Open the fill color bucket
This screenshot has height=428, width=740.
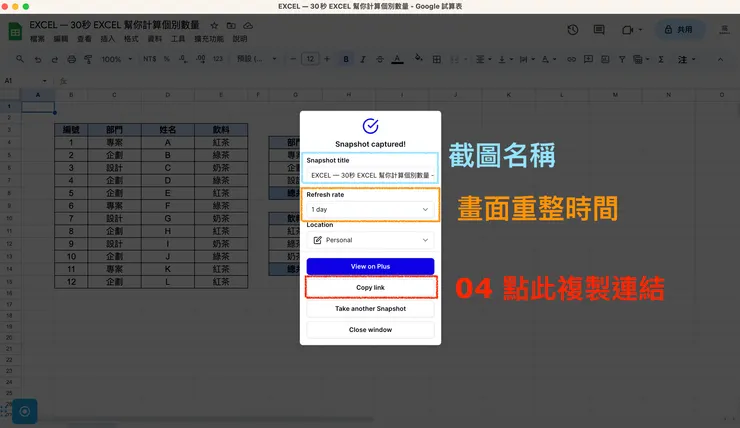418,59
